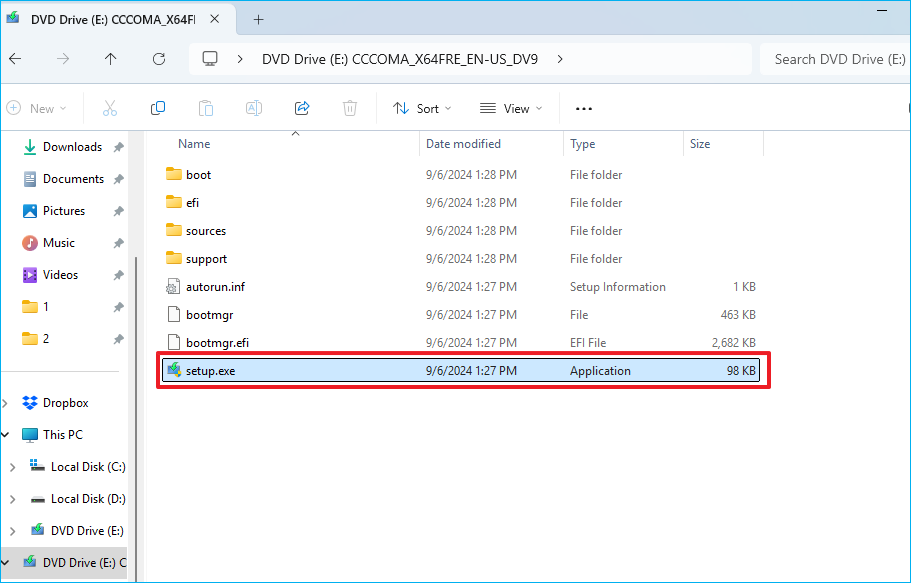The width and height of the screenshot is (911, 583).
Task: Click the efi folder icon
Action: [x=174, y=202]
